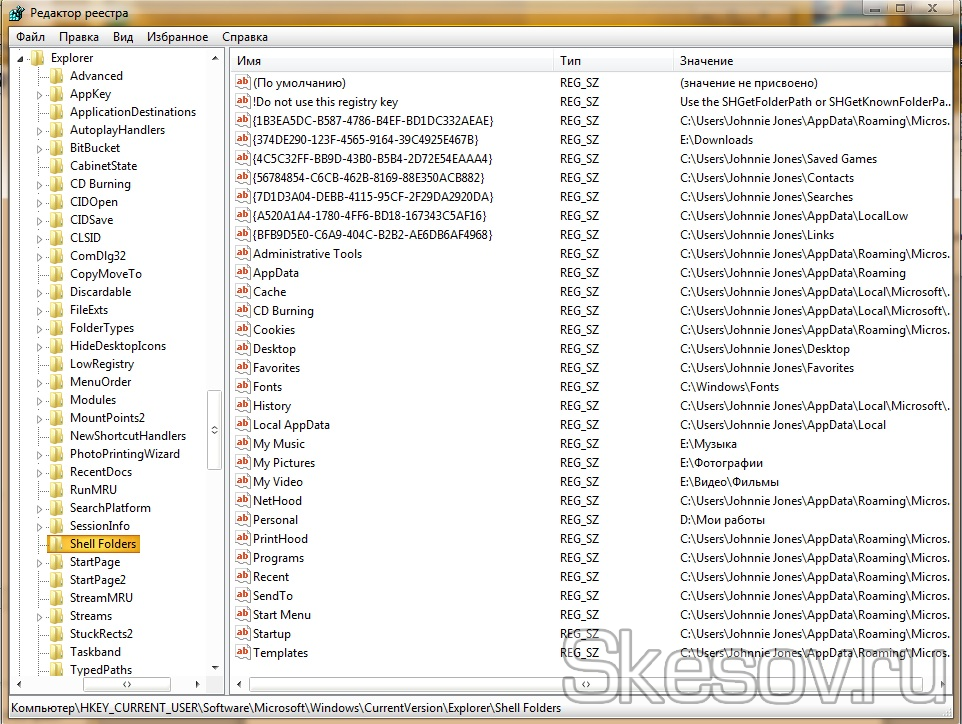This screenshot has width=962, height=724.
Task: Click the icon next to My Music entry
Action: [x=242, y=444]
